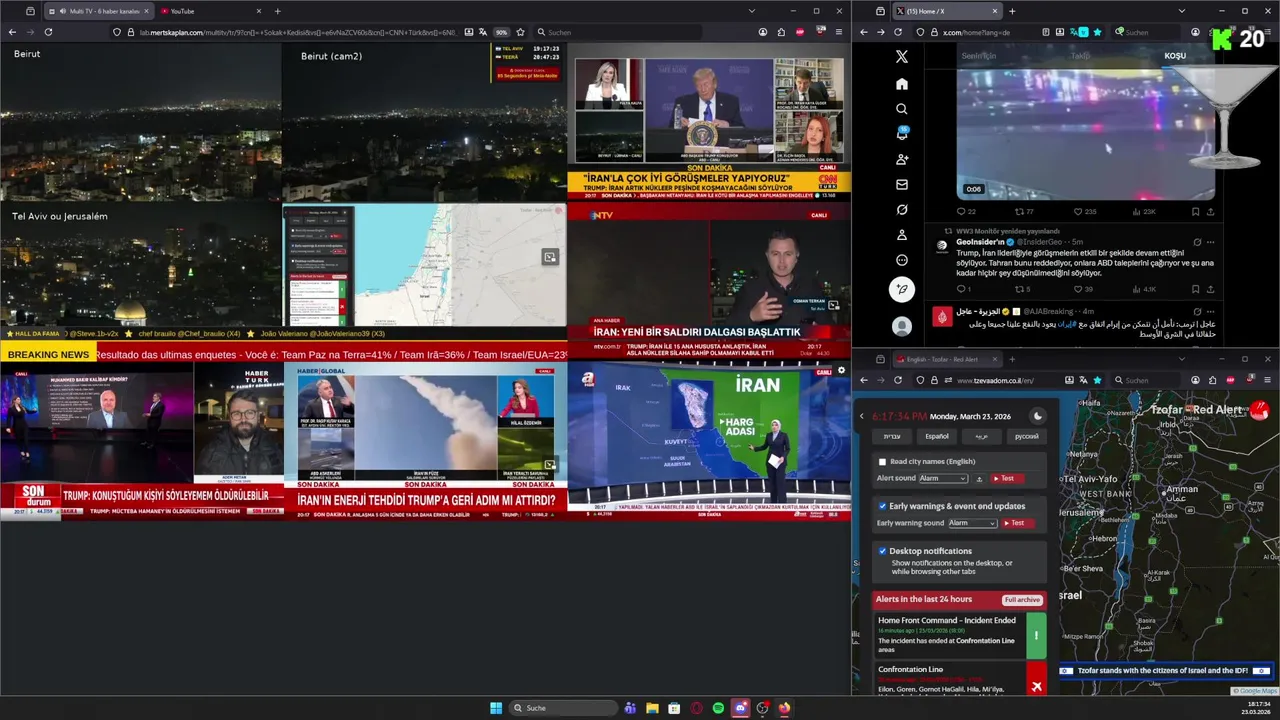1280x720 pixels.
Task: Open GeoInsider profile link
Action: tap(979, 242)
